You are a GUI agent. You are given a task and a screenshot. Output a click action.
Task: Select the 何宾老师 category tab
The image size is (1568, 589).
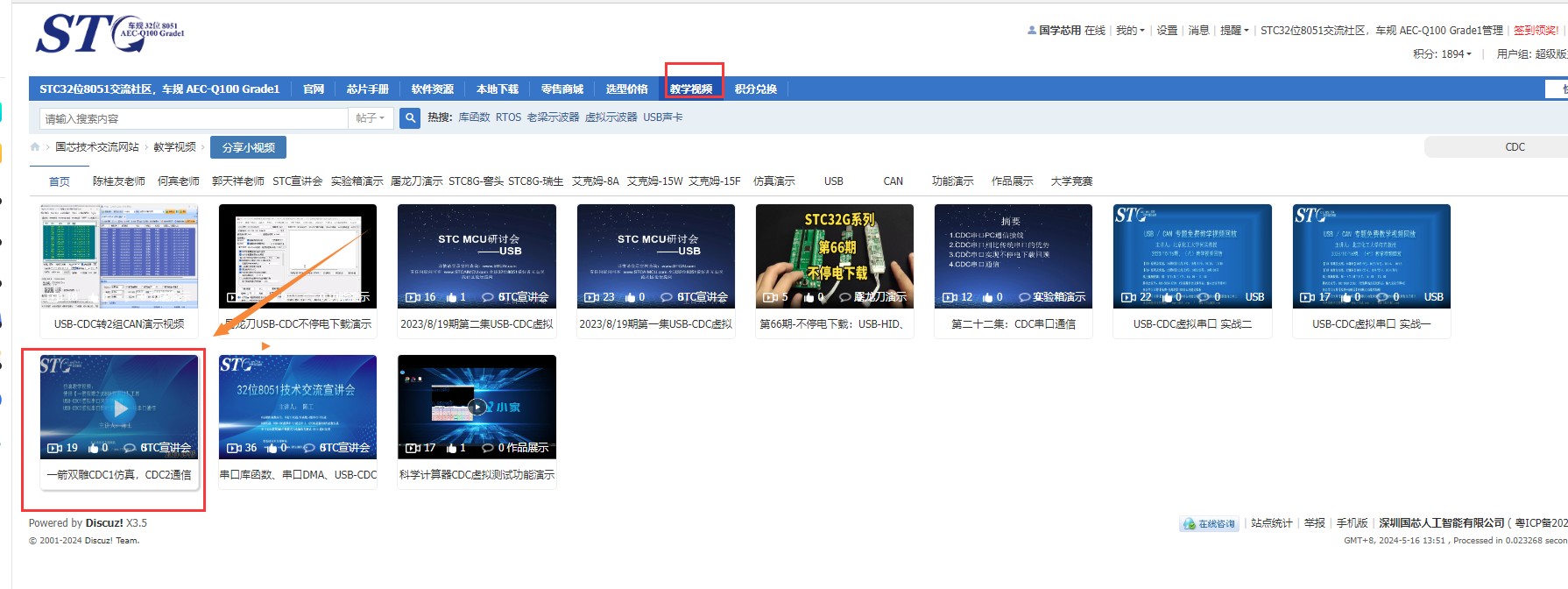pos(179,181)
